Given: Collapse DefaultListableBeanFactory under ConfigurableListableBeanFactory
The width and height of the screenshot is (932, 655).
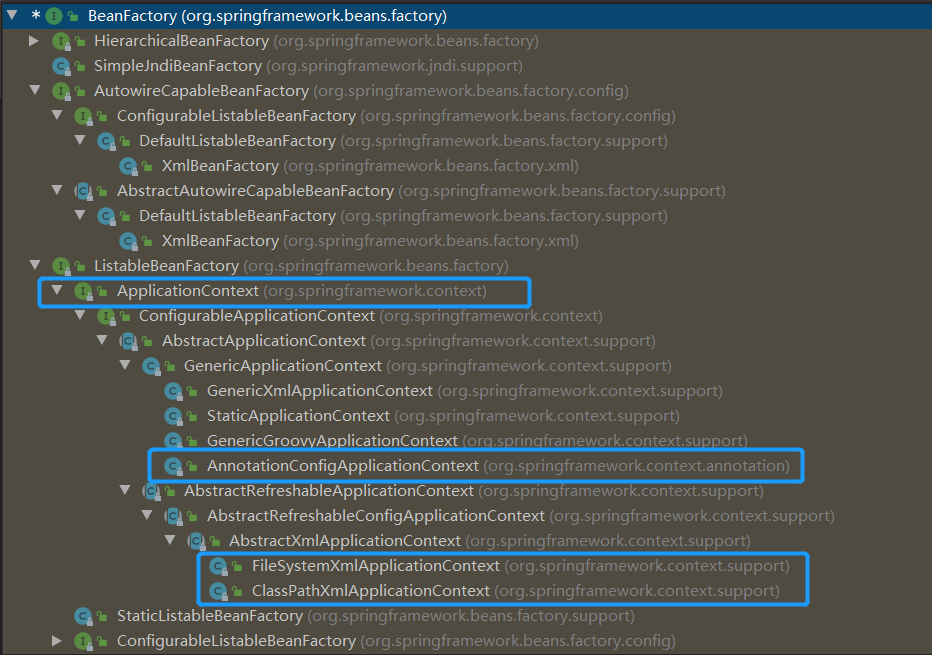Looking at the screenshot, I should pos(80,140).
